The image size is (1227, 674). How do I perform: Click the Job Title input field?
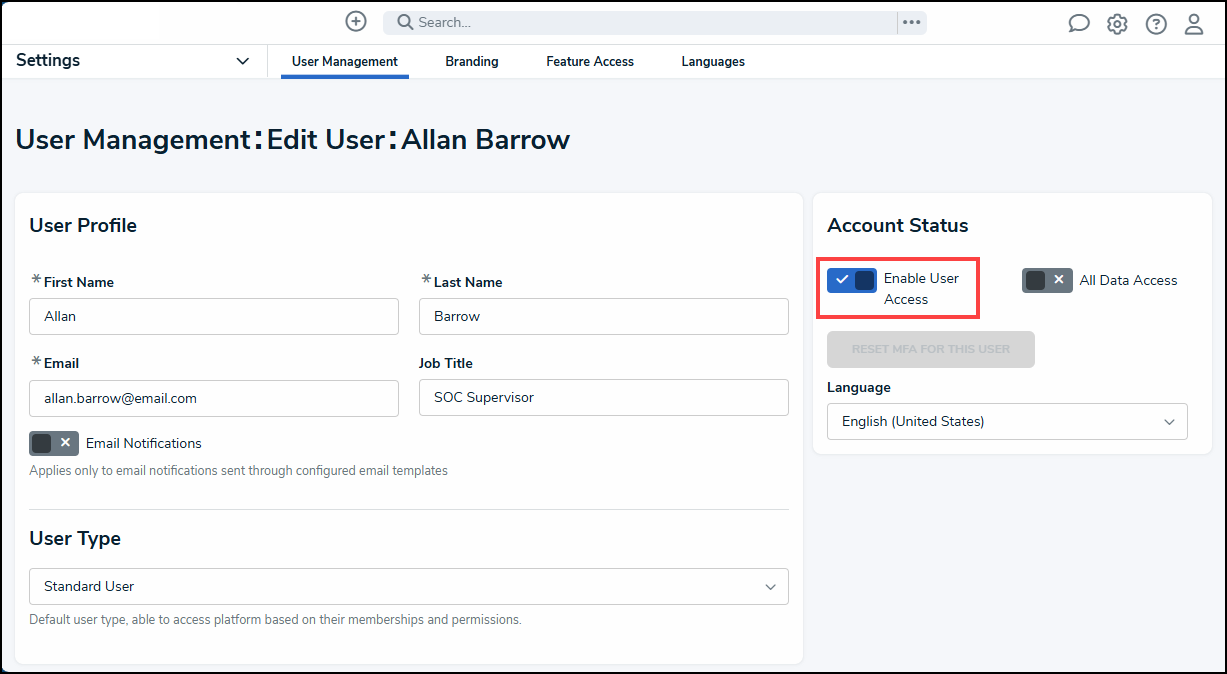coord(604,398)
